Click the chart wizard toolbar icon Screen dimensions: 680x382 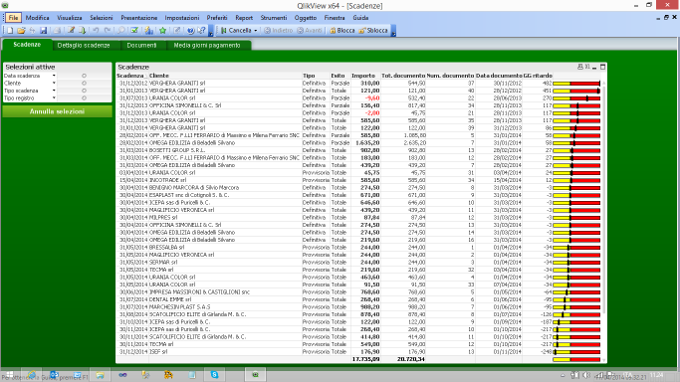(149, 30)
